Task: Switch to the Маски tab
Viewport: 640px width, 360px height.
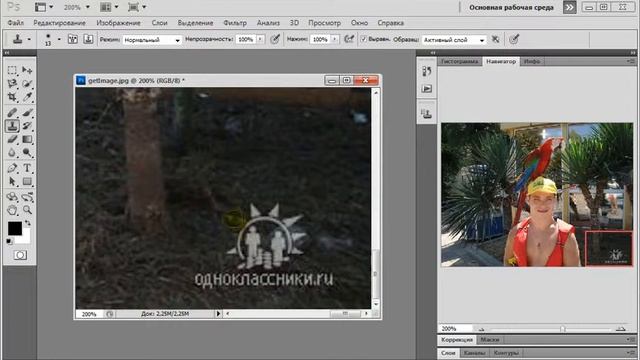Action: click(x=490, y=340)
